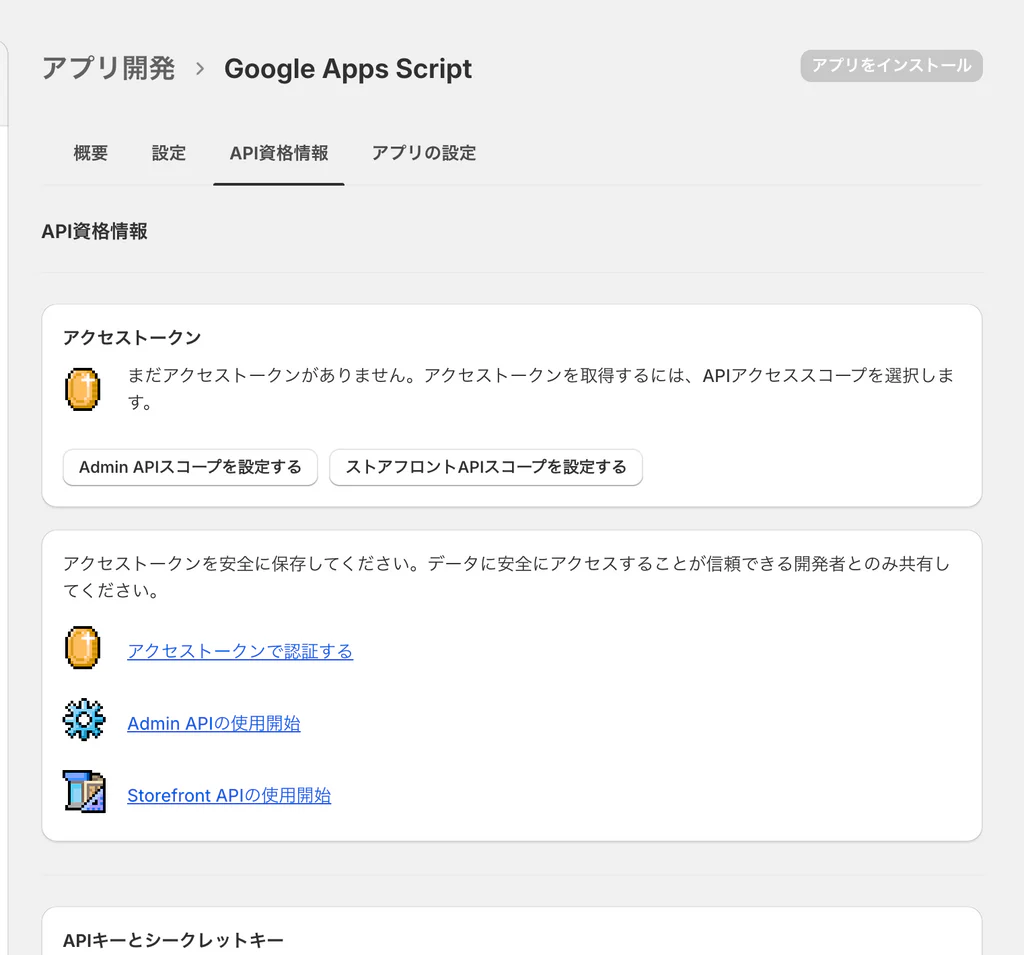The image size is (1024, 955).
Task: Click the Storefront API pixel icon
Action: coord(83,791)
